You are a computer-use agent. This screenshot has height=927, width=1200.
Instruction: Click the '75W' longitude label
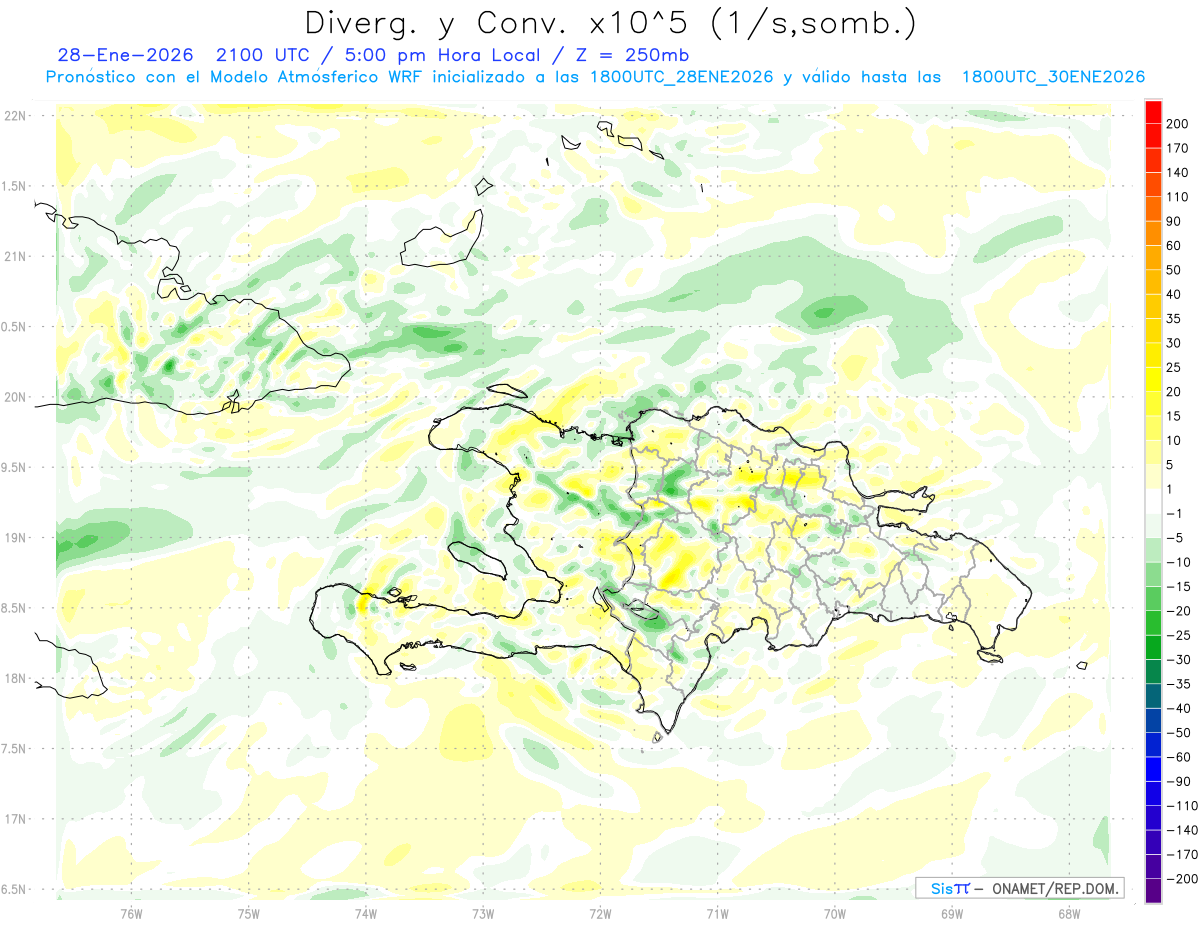[249, 914]
